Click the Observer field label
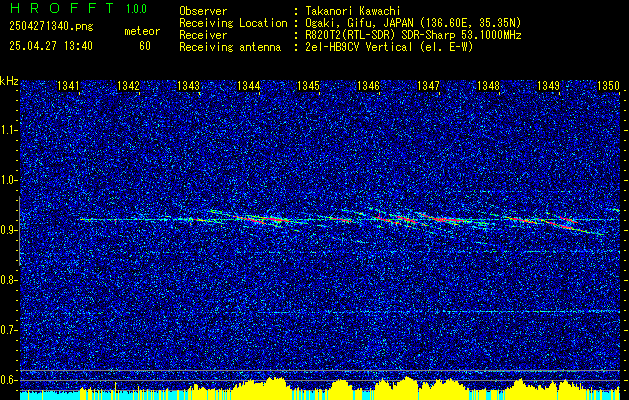Screen dimensions: 629x400 [203, 11]
